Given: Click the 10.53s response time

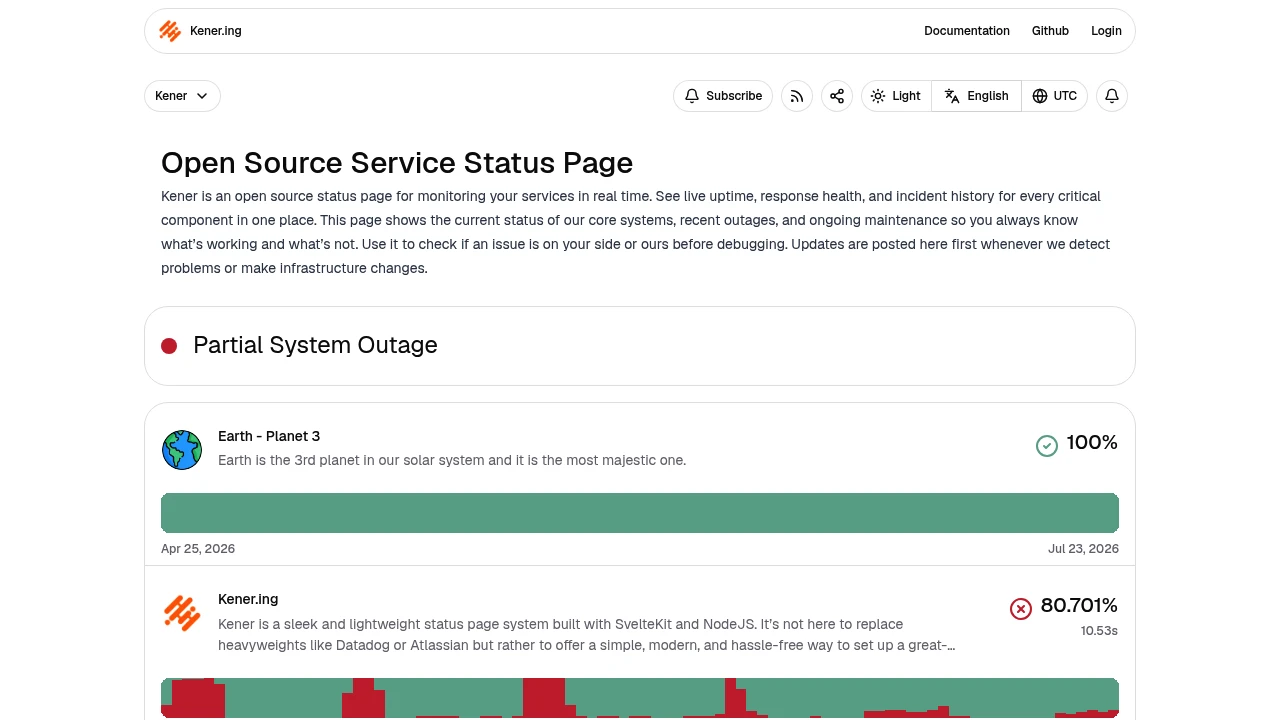Looking at the screenshot, I should 1099,631.
